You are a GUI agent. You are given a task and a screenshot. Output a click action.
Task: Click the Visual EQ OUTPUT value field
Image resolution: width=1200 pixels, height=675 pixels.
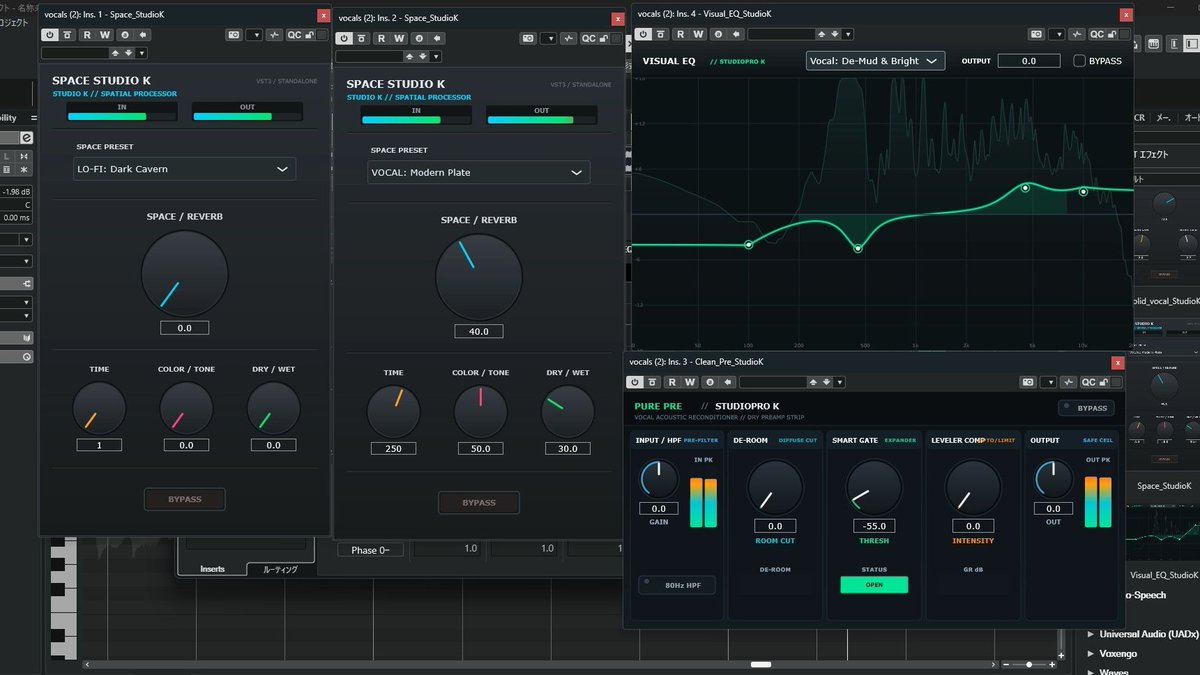point(1028,61)
